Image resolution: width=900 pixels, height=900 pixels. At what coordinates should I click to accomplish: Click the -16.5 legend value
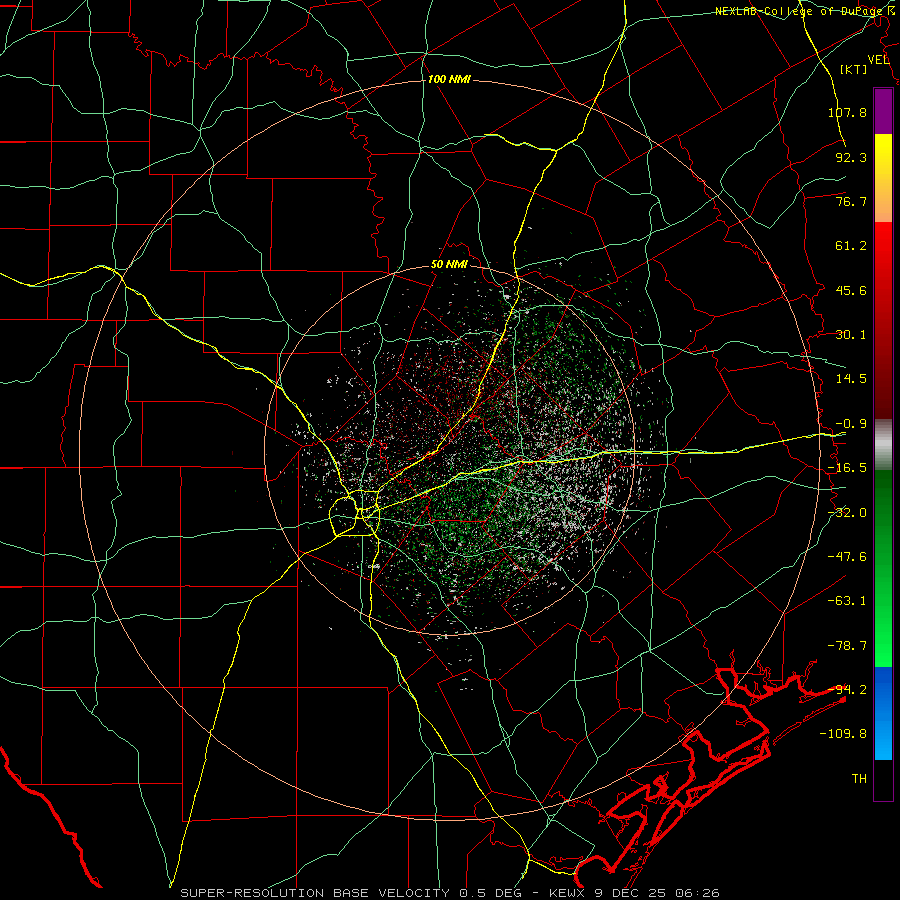coord(847,468)
